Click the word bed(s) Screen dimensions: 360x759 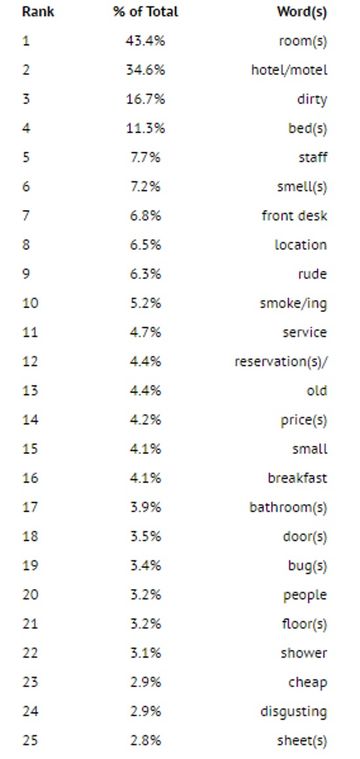[x=308, y=129]
